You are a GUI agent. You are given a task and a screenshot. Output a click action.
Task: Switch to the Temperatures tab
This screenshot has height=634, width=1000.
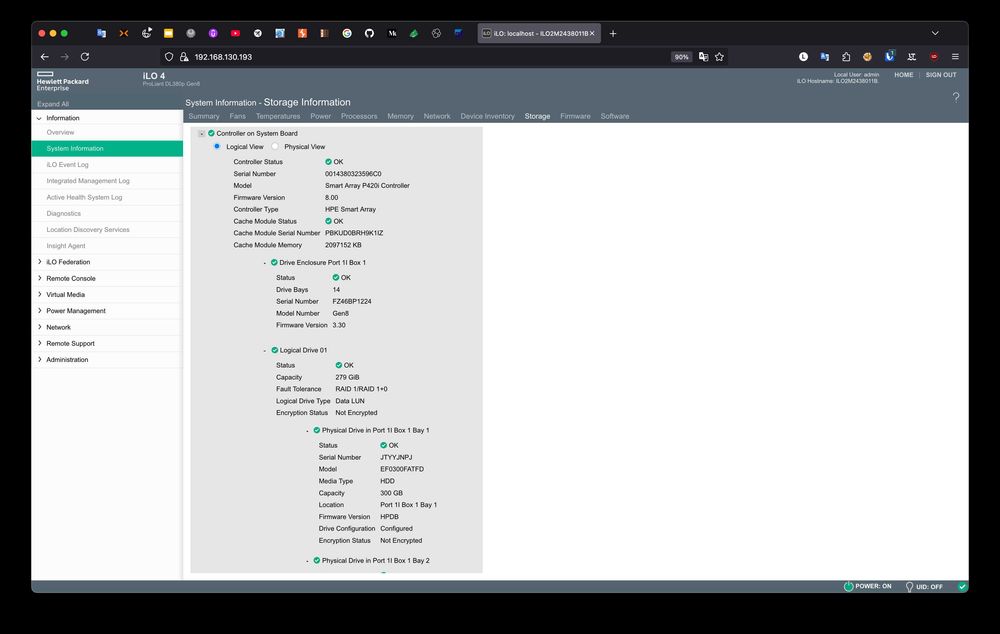278,116
